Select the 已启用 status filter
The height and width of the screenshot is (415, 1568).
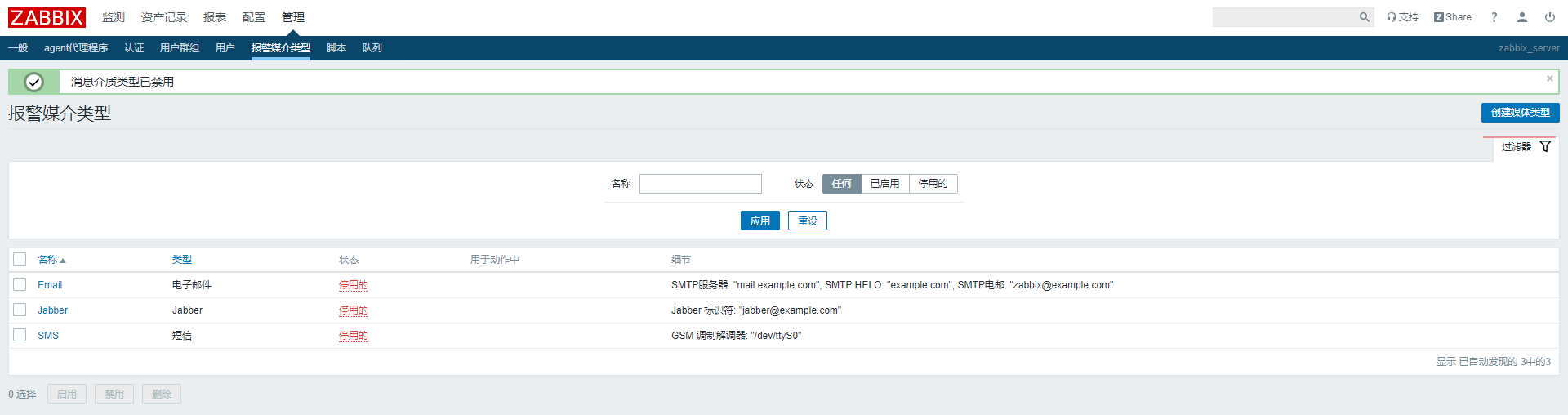click(884, 184)
